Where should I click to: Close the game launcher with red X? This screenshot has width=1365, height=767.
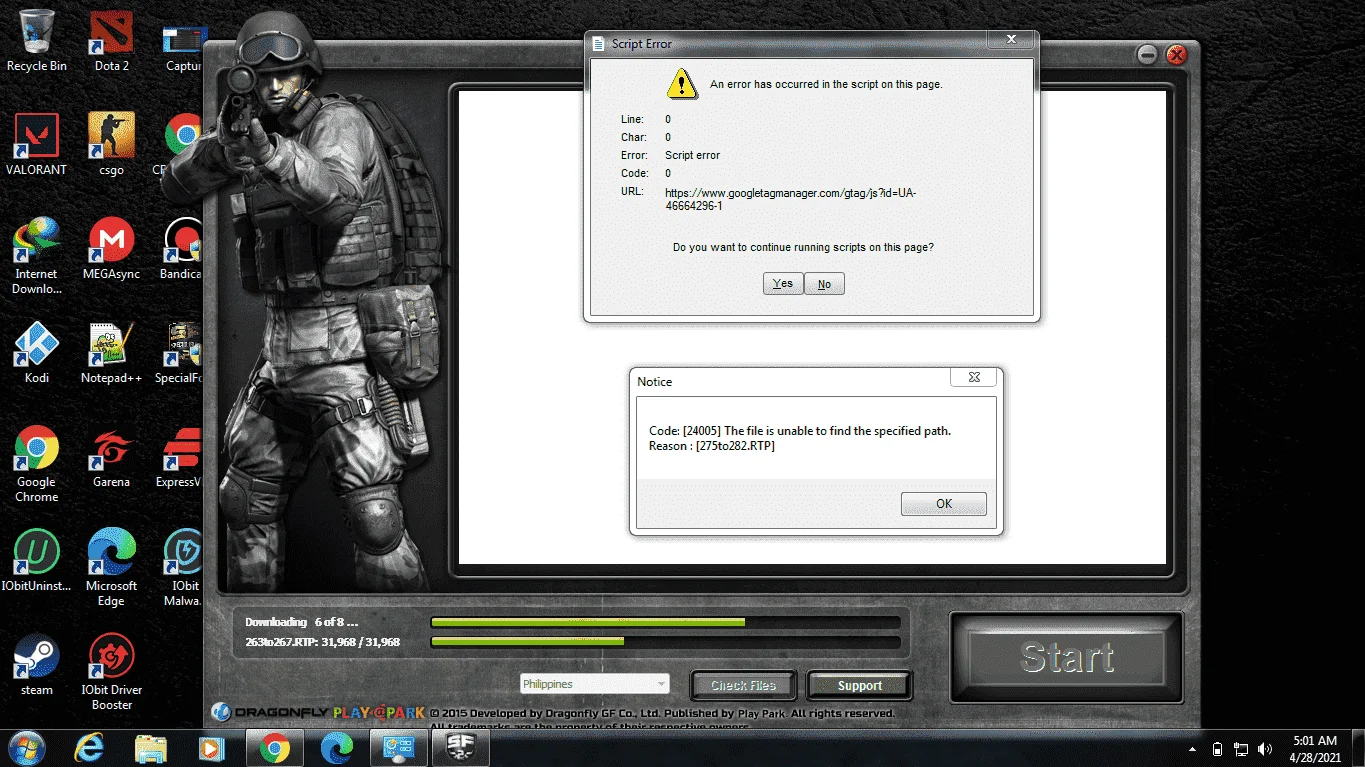coord(1176,56)
